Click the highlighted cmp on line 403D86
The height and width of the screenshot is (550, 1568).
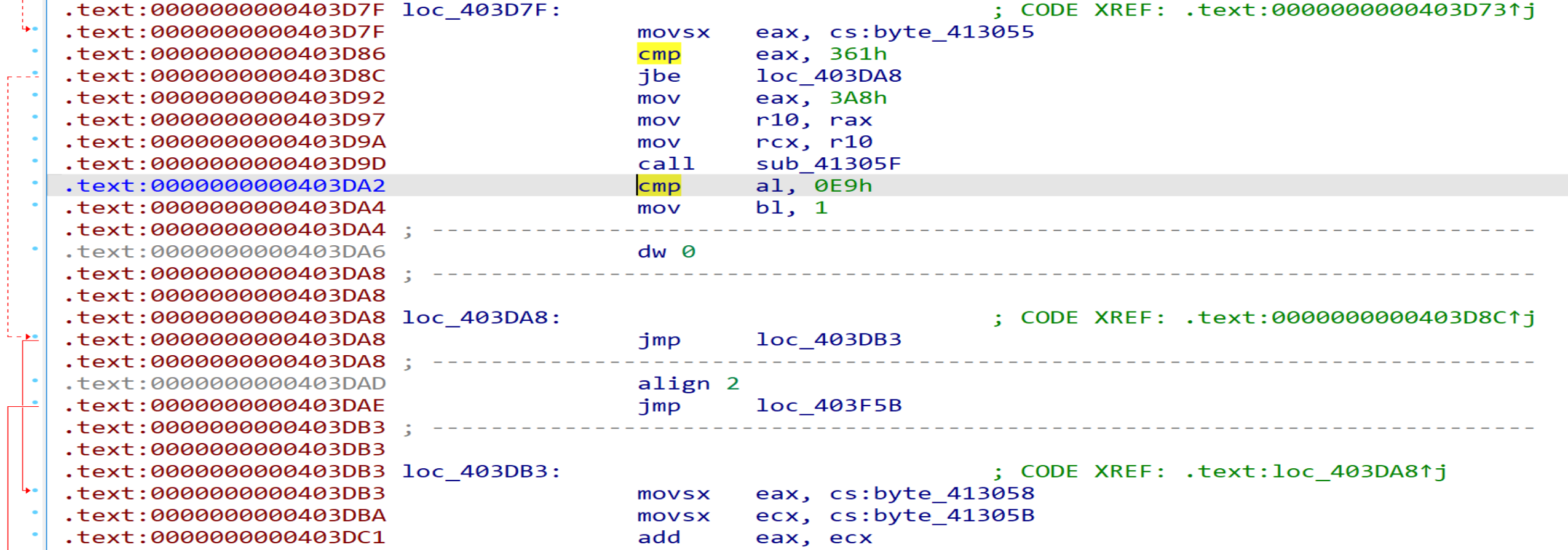(x=659, y=54)
